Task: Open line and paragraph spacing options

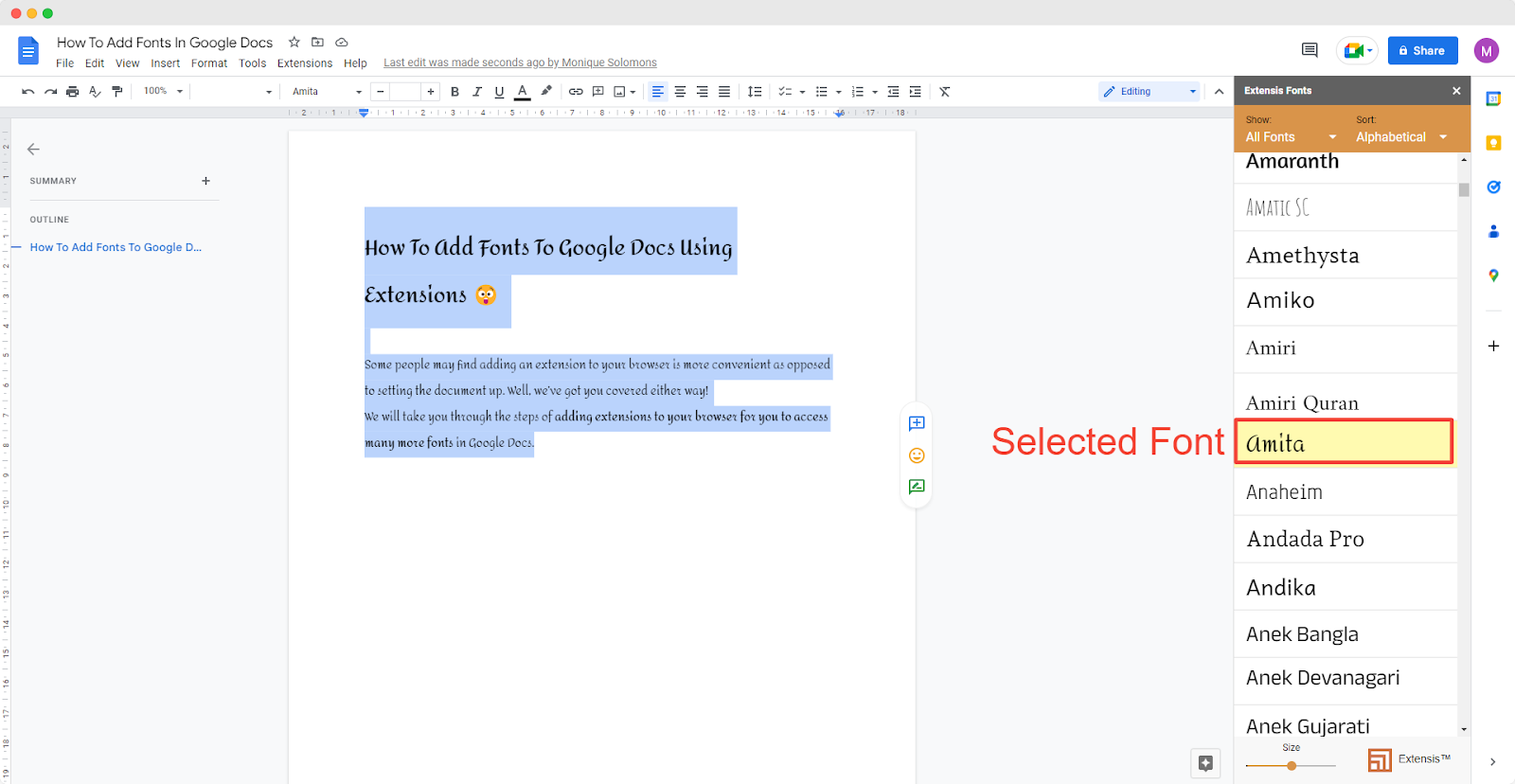Action: [x=755, y=92]
